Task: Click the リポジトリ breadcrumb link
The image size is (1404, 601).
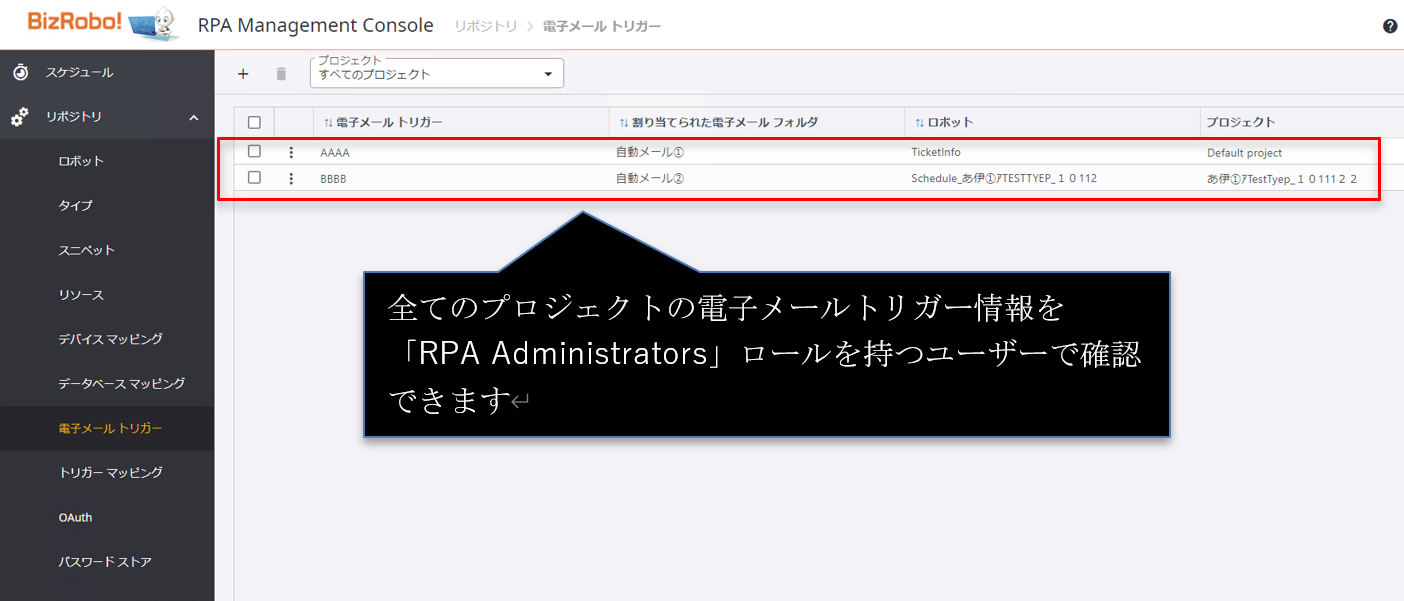Action: (x=485, y=26)
